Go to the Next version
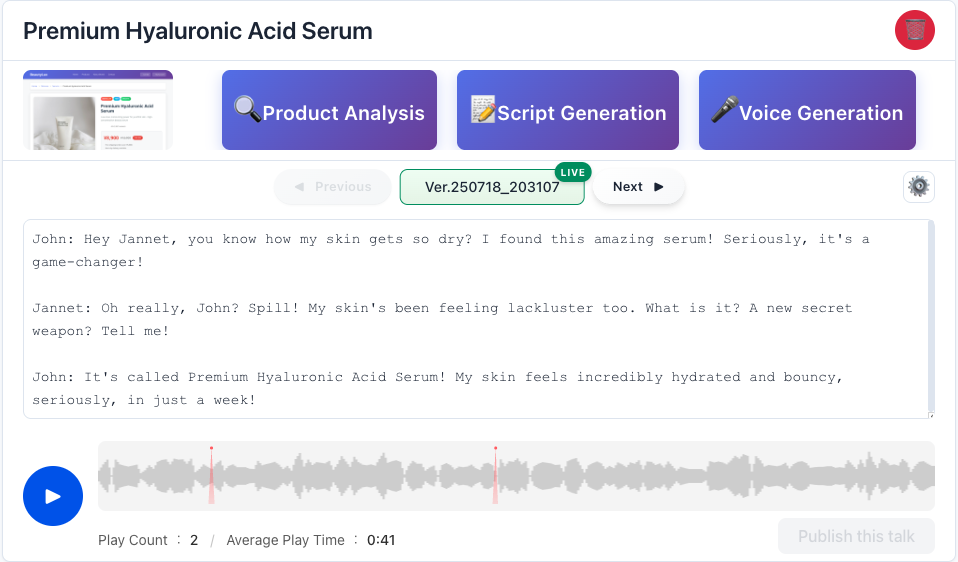 638,187
